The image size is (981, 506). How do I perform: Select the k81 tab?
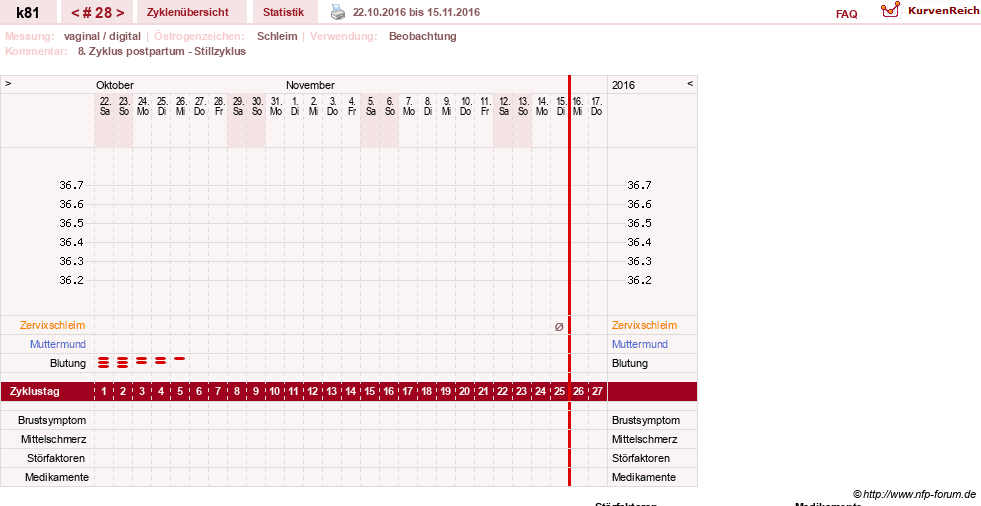tap(28, 12)
